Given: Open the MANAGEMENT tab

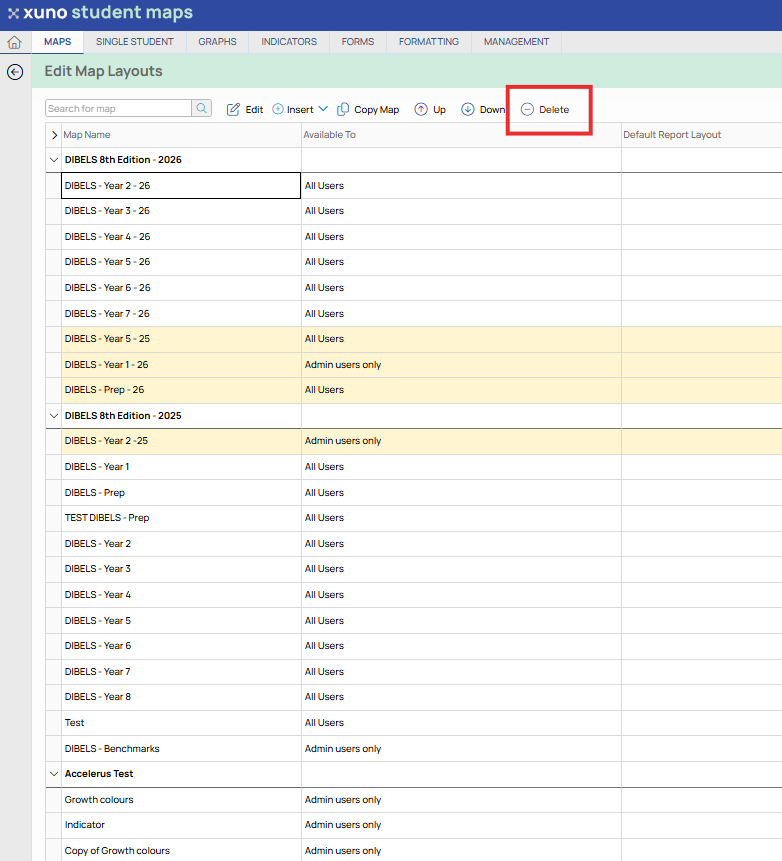Looking at the screenshot, I should click(x=516, y=42).
